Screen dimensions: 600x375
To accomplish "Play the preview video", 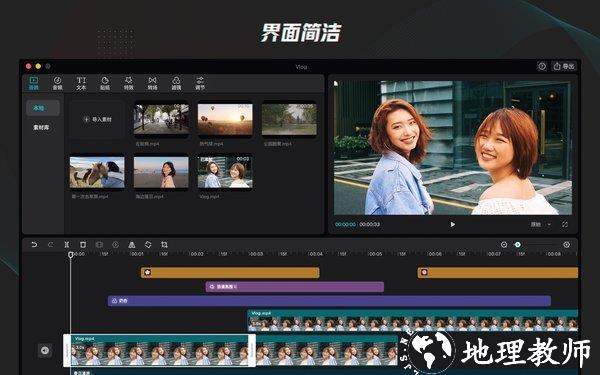I will pos(453,225).
